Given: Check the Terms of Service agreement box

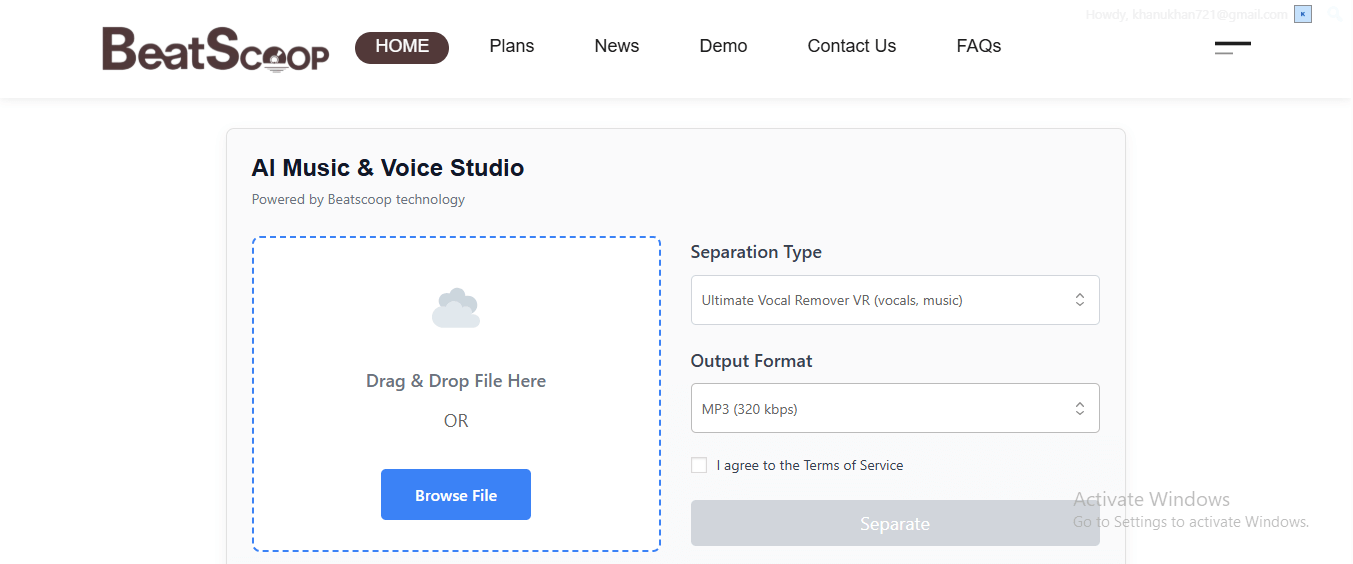Looking at the screenshot, I should click(x=699, y=465).
